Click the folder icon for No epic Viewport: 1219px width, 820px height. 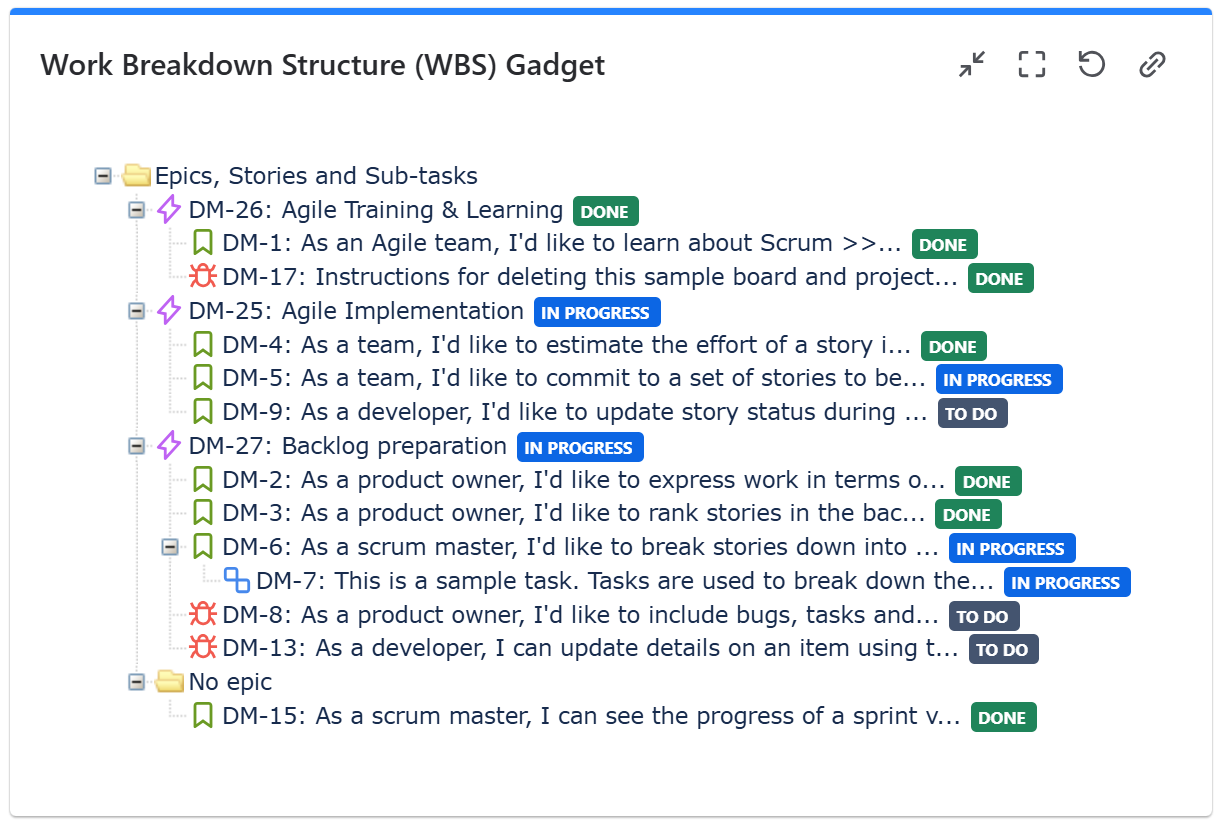click(x=170, y=681)
